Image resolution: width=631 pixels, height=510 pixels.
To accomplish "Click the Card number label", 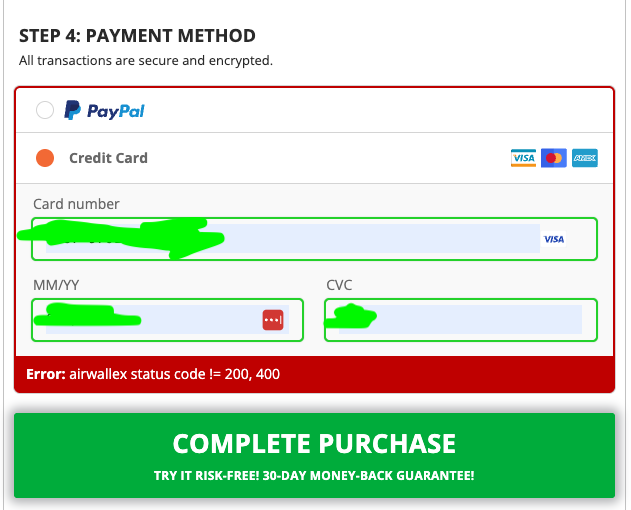I will click(x=76, y=204).
